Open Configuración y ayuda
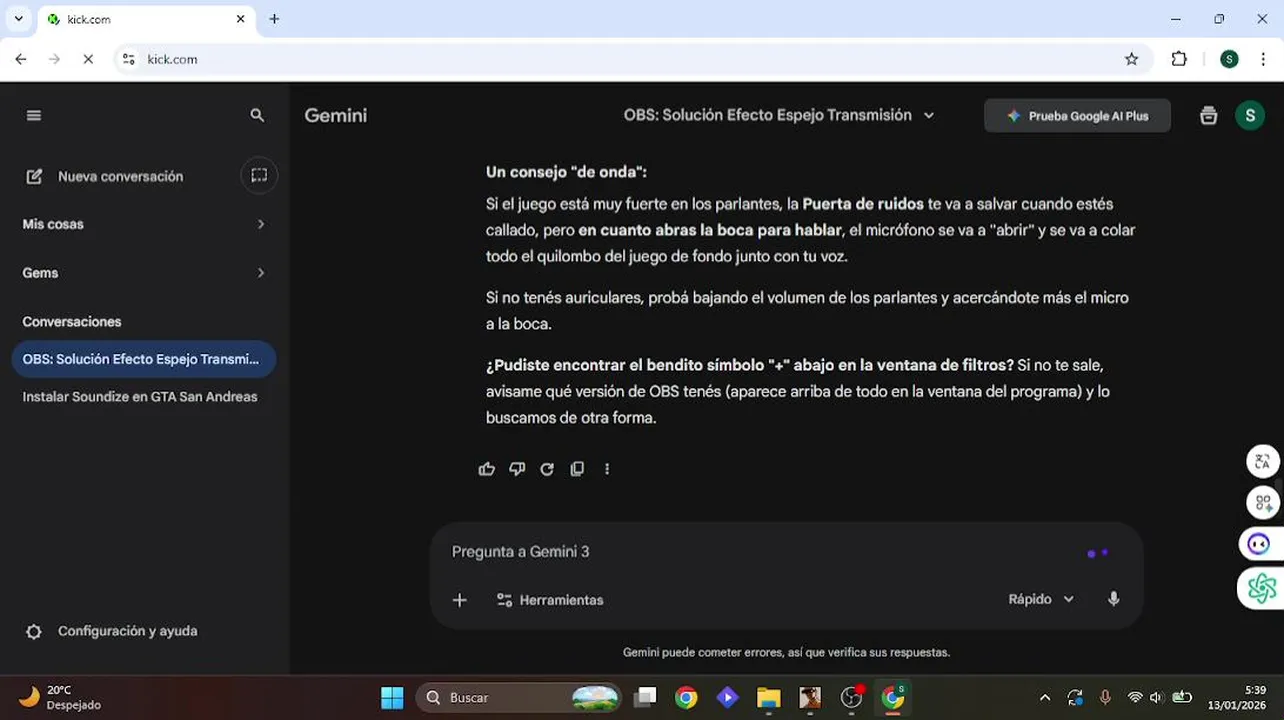The height and width of the screenshot is (720, 1284). [111, 631]
